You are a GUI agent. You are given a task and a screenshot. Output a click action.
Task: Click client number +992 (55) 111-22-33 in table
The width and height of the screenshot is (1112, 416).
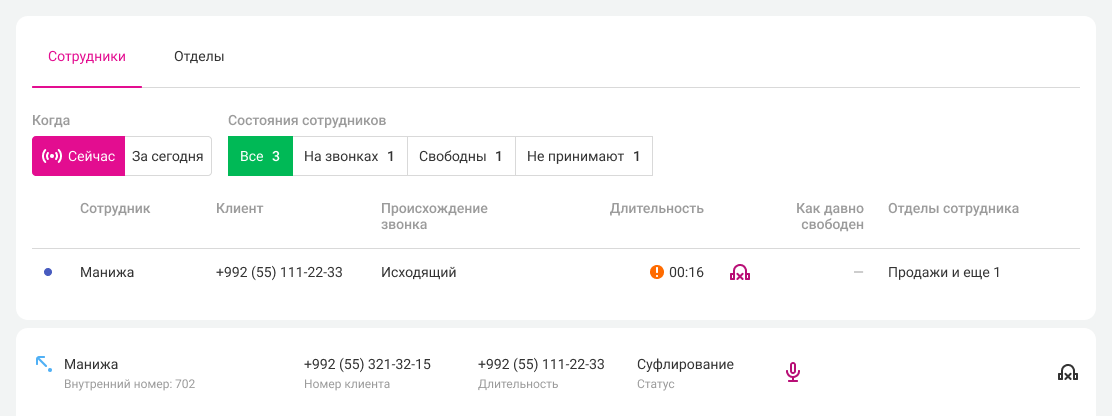[279, 272]
